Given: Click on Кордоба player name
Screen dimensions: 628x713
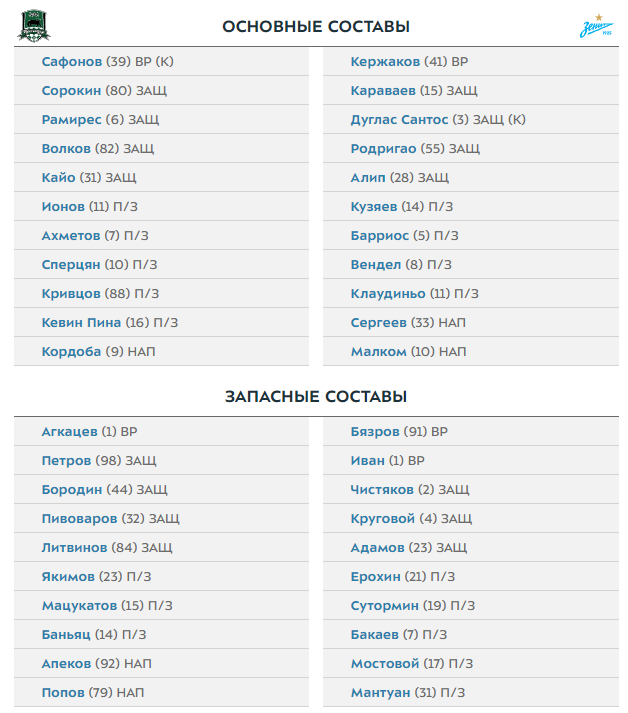Looking at the screenshot, I should pos(71,352).
